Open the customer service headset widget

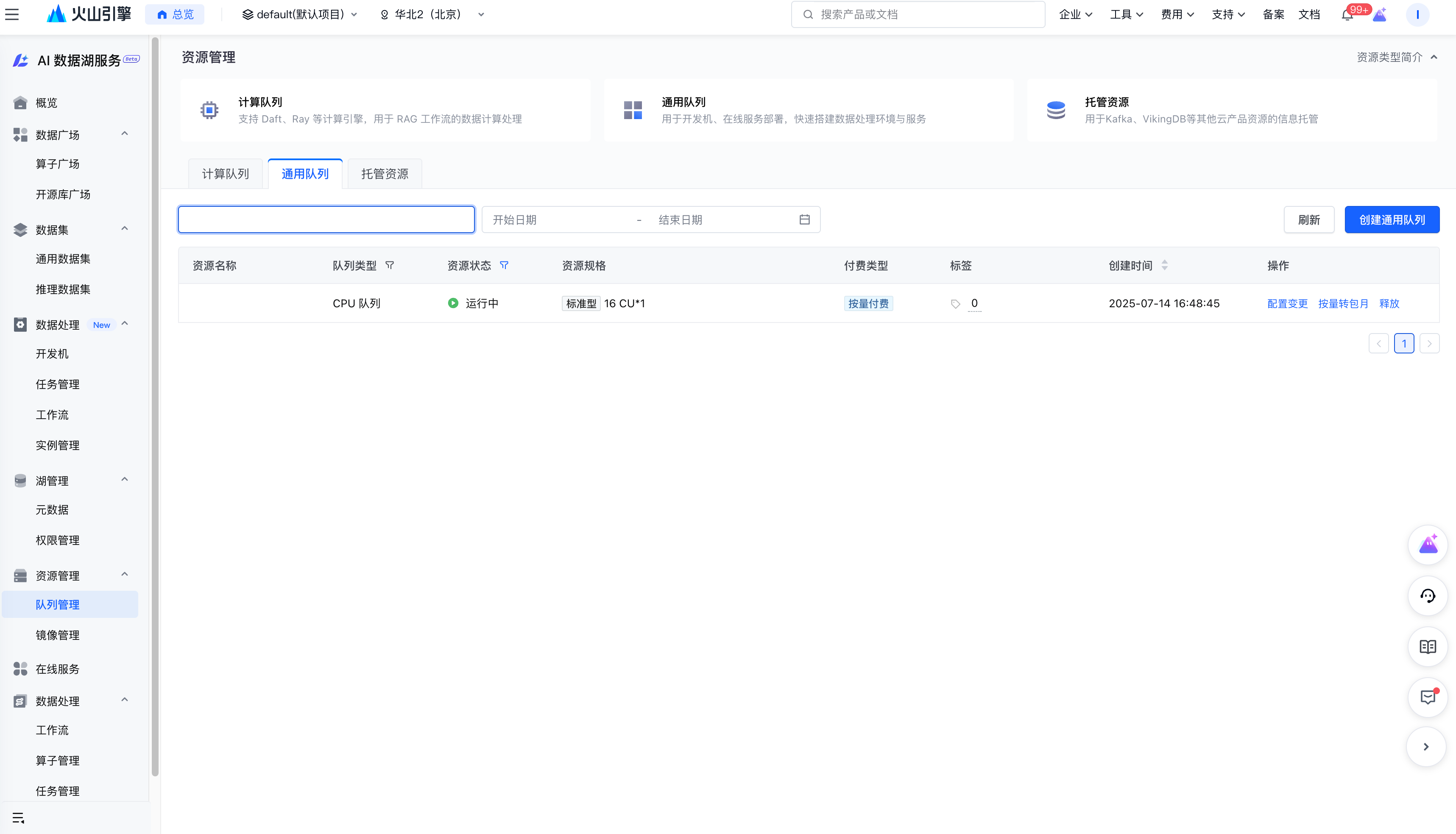[1427, 596]
